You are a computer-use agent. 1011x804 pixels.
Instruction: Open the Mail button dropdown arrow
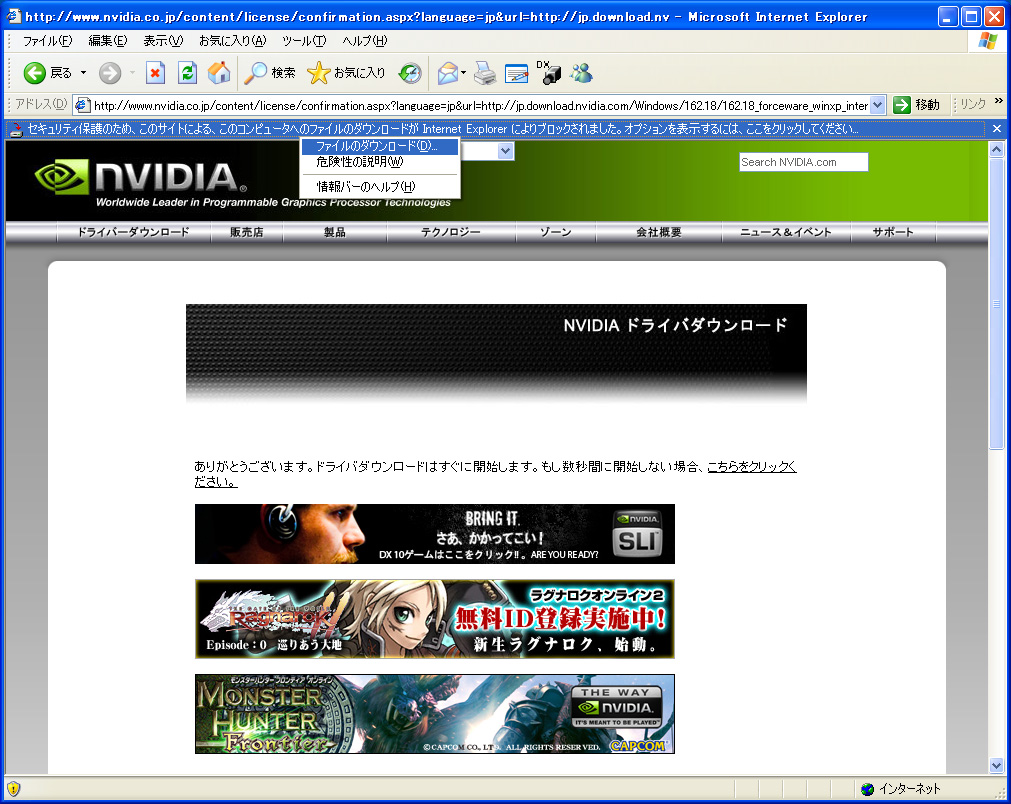coord(463,73)
